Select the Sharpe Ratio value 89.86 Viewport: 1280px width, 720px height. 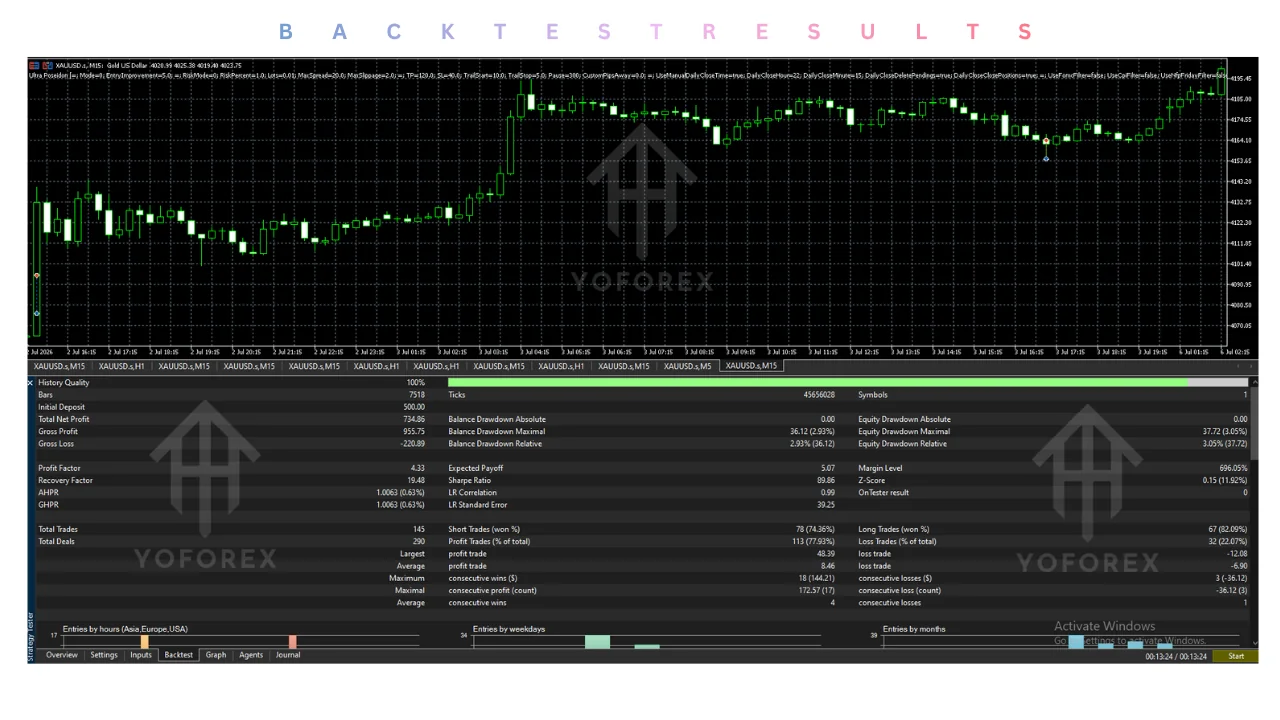click(x=825, y=480)
